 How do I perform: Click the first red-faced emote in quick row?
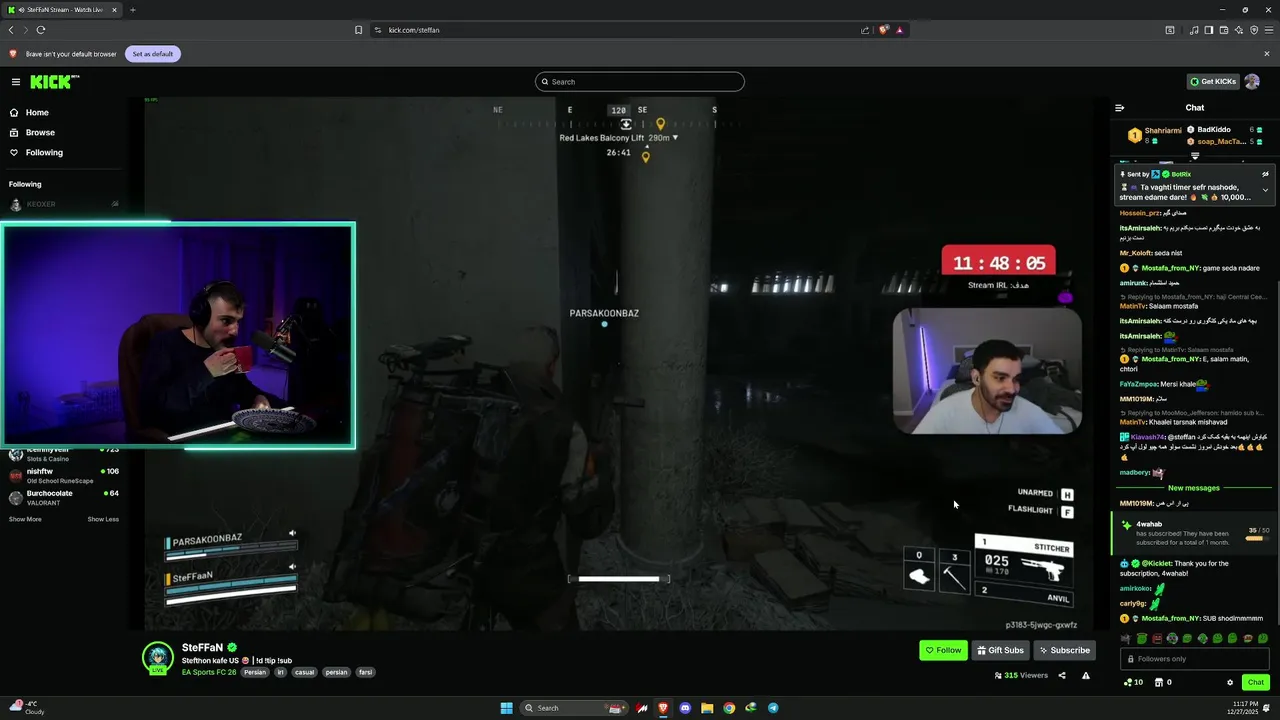(1157, 638)
